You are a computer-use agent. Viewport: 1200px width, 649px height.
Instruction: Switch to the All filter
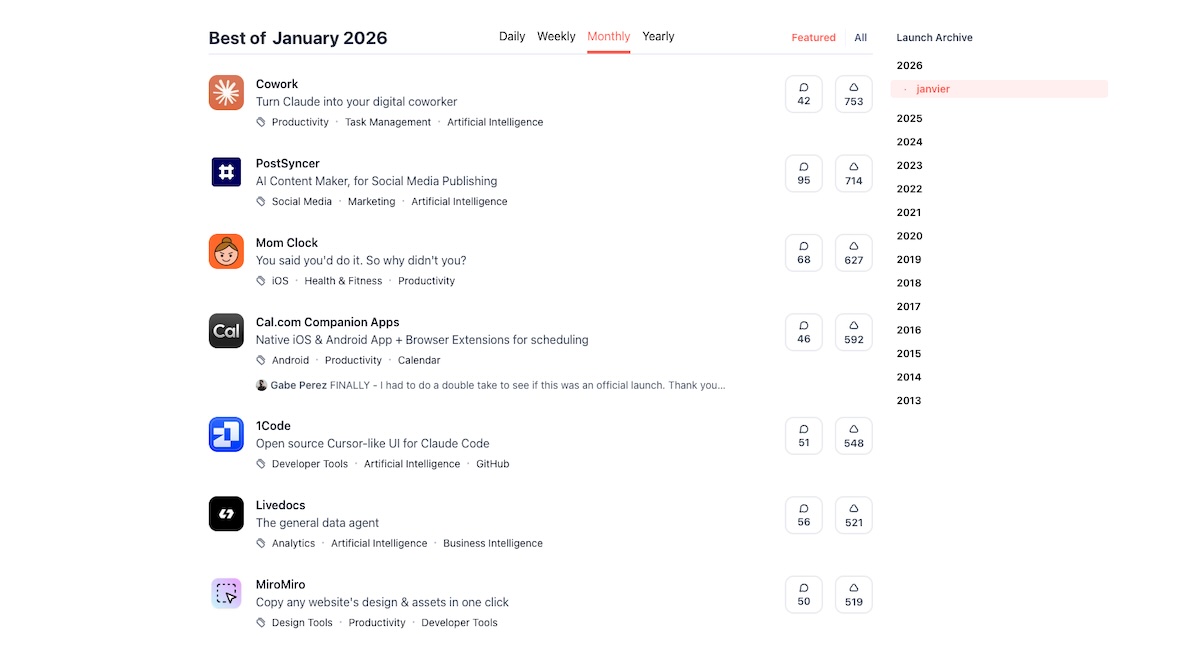pyautogui.click(x=860, y=38)
